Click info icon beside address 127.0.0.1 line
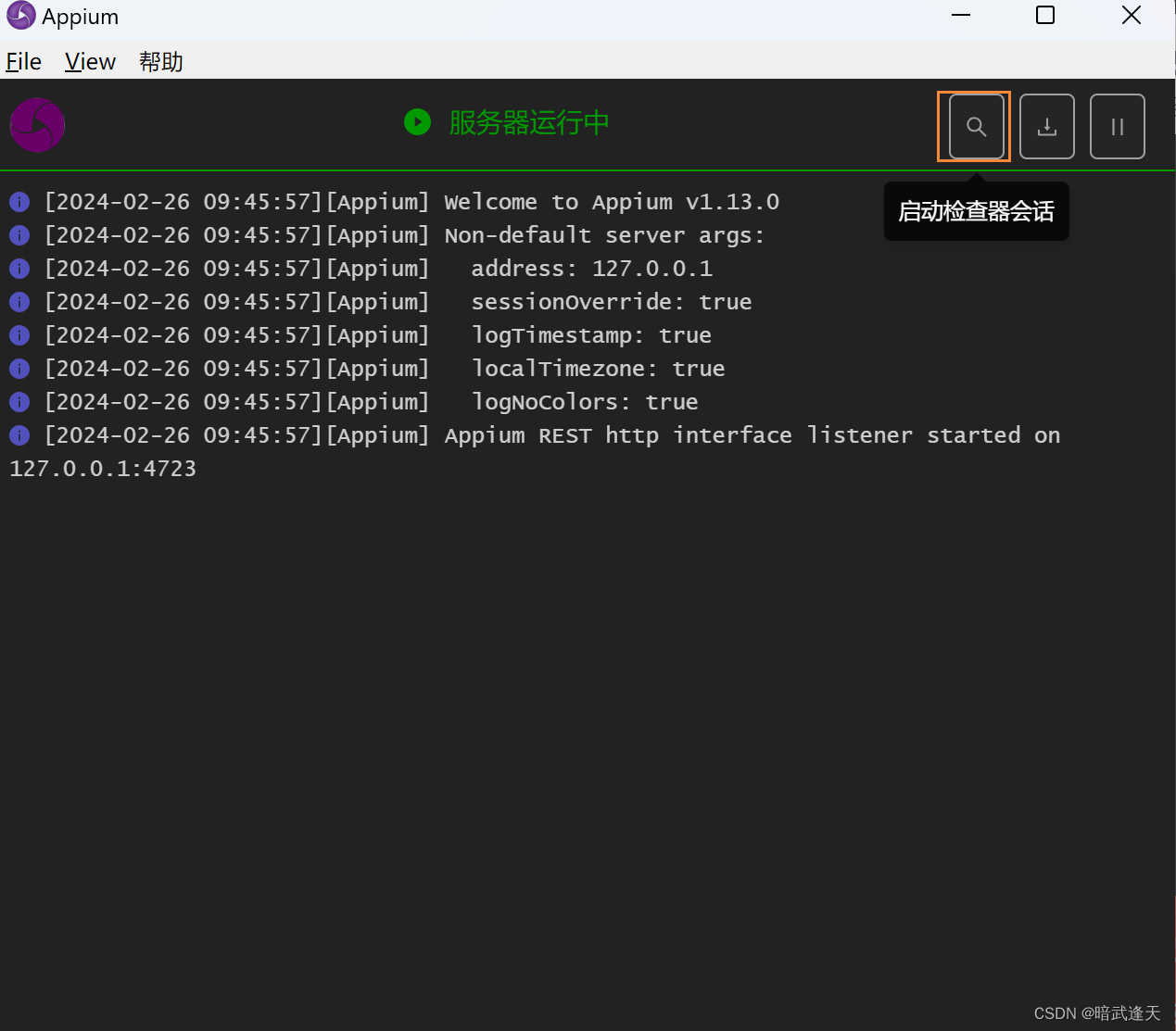The height and width of the screenshot is (1031, 1176). (19, 269)
